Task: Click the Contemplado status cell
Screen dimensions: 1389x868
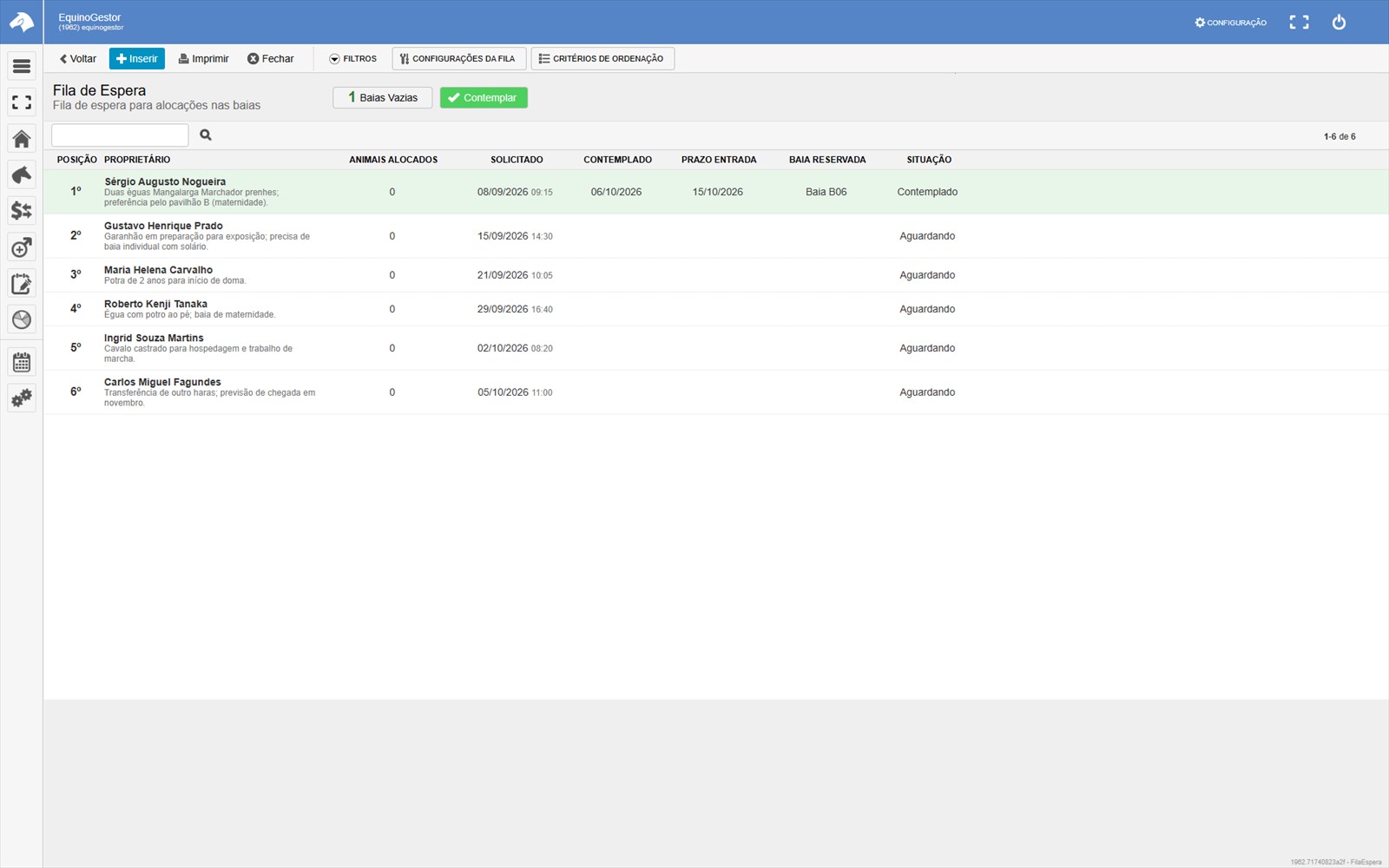Action: [927, 192]
